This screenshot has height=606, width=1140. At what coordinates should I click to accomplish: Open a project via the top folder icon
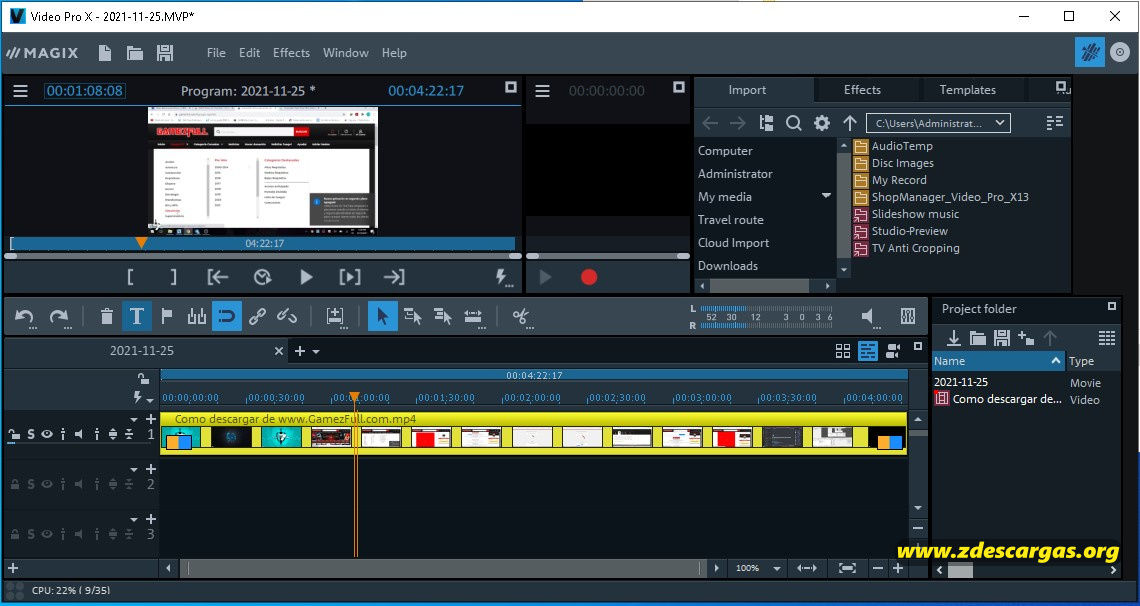tap(135, 52)
